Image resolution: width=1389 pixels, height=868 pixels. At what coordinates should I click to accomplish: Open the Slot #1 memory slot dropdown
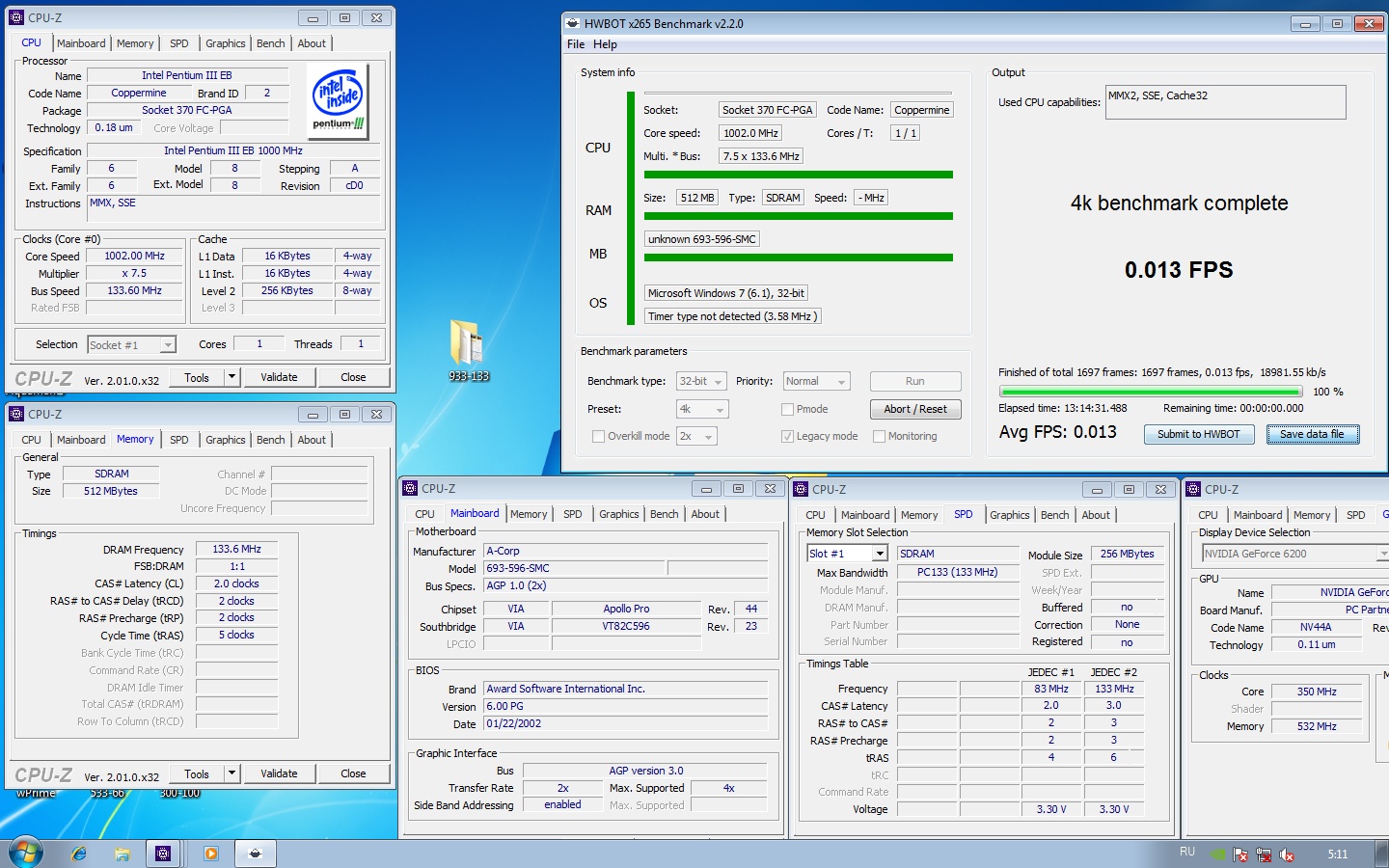tap(847, 554)
